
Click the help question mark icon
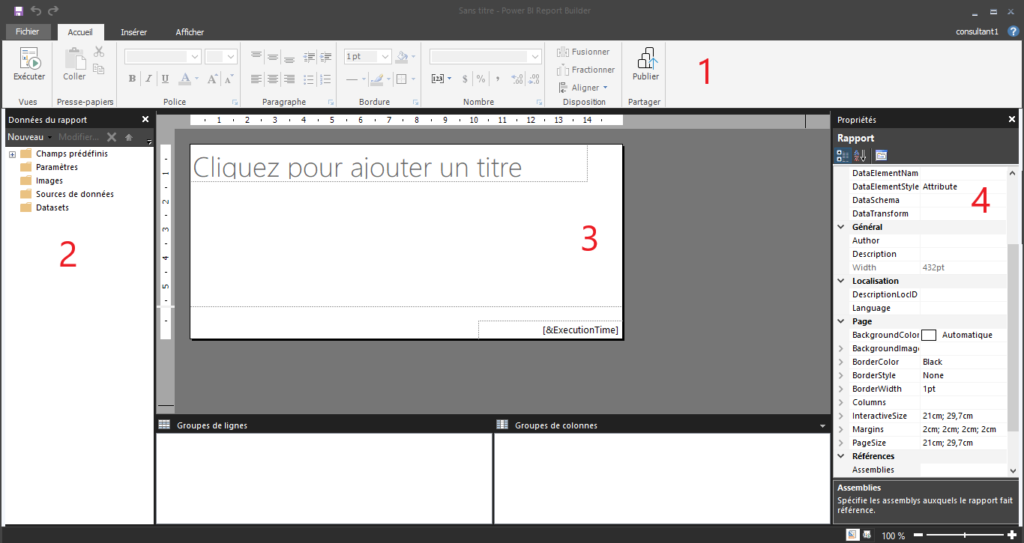pos(1013,32)
